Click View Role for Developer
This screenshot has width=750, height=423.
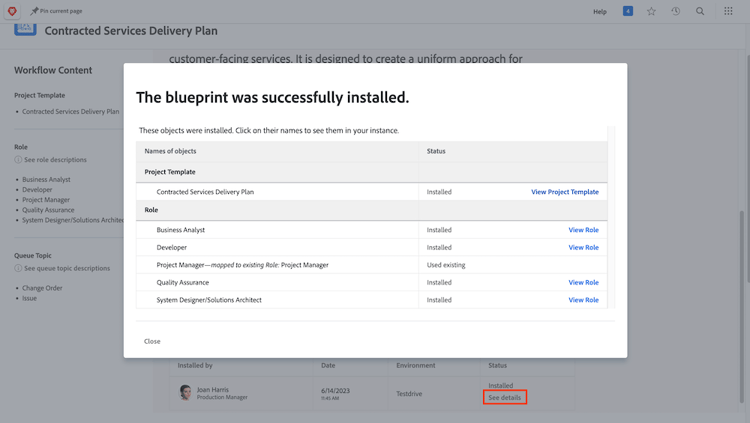pos(584,247)
